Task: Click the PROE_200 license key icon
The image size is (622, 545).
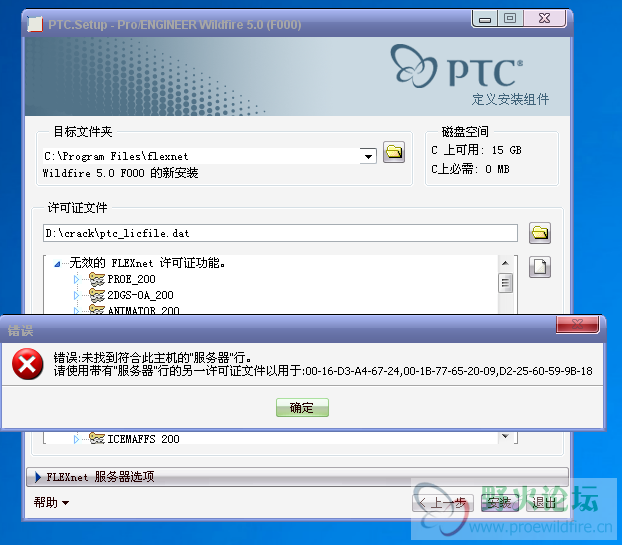Action: point(97,279)
